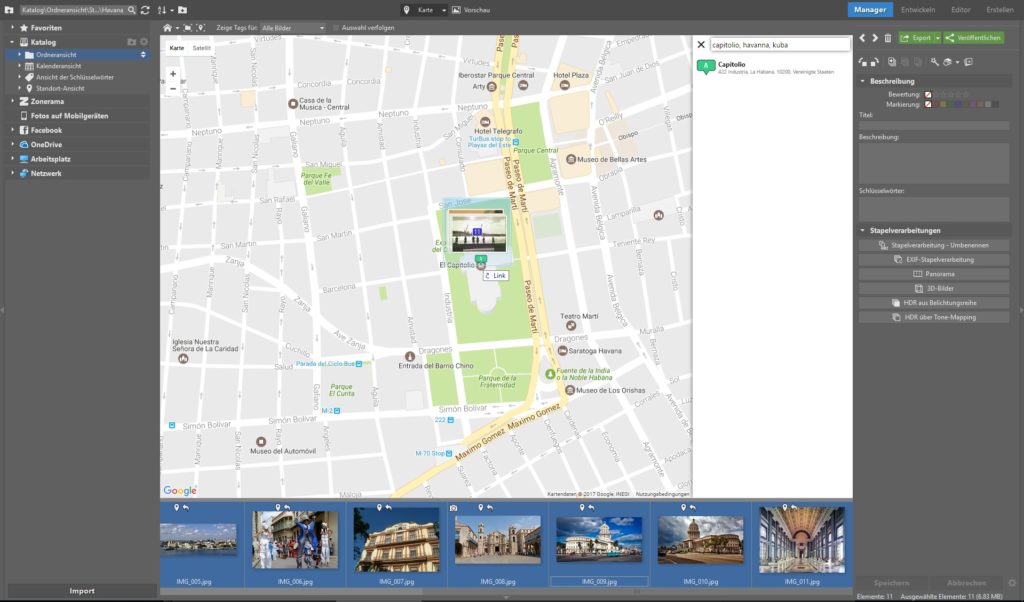Screen dimensions: 1024x602
Task: Select the purple Markierung color swatch
Action: tap(973, 104)
